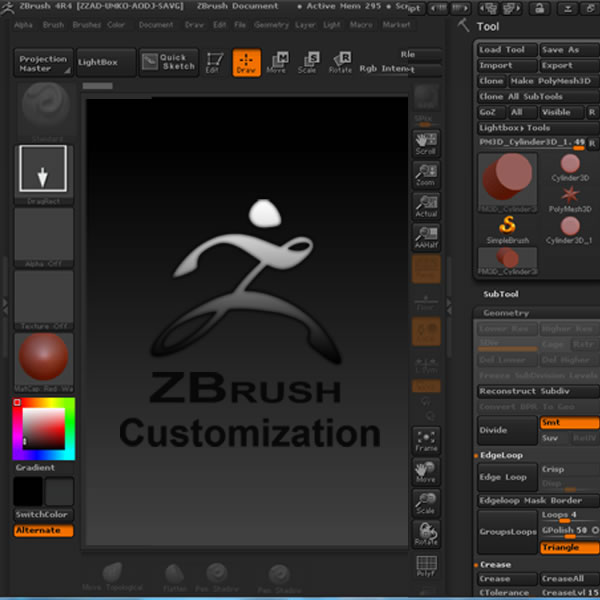
Task: Adjust the Rgb Intensity slider
Action: (x=401, y=69)
